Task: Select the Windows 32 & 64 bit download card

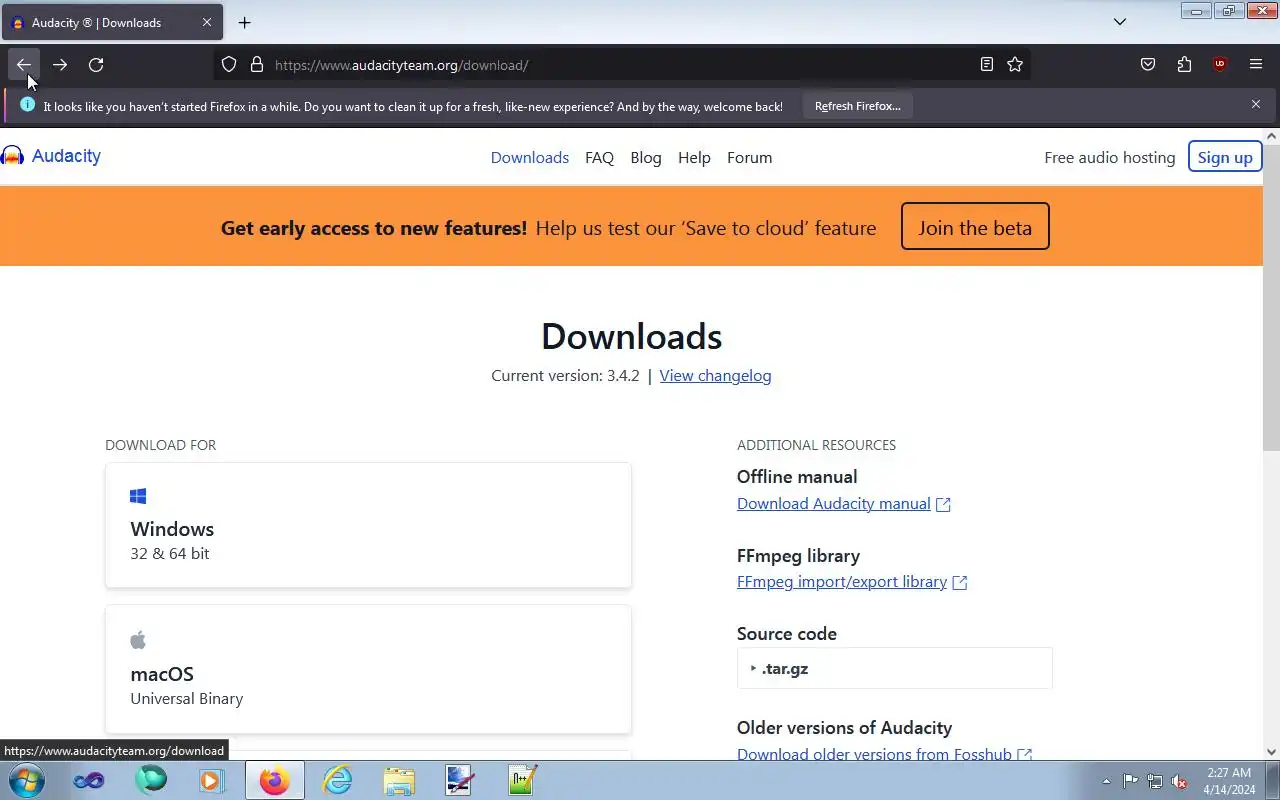Action: point(368,525)
